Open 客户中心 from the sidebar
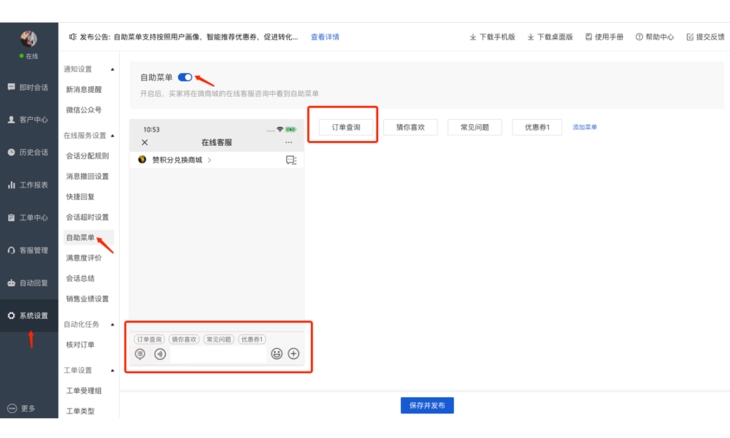 [28, 120]
